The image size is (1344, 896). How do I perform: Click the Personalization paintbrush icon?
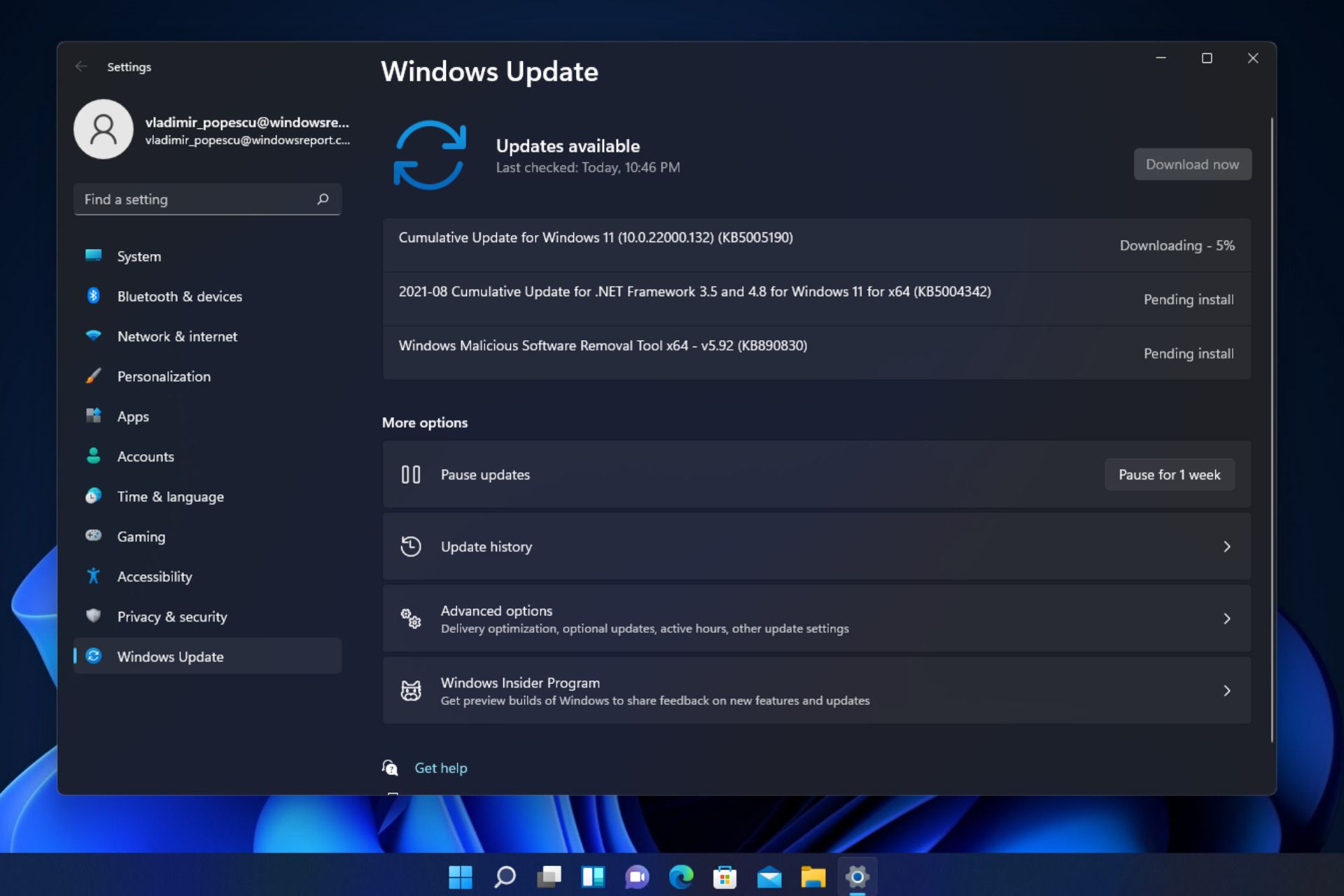(x=93, y=376)
